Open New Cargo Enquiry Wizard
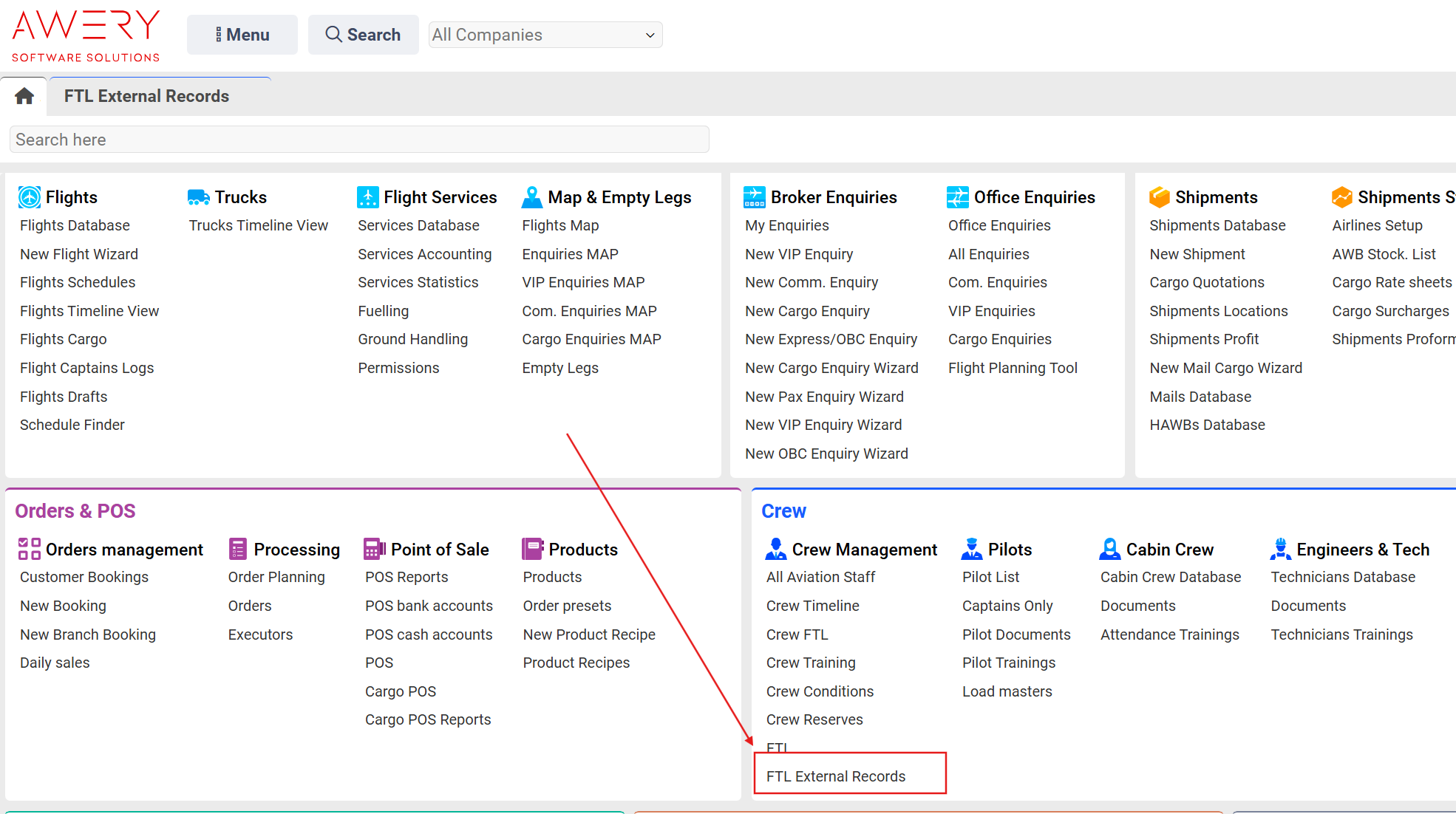1456x814 pixels. coord(831,368)
